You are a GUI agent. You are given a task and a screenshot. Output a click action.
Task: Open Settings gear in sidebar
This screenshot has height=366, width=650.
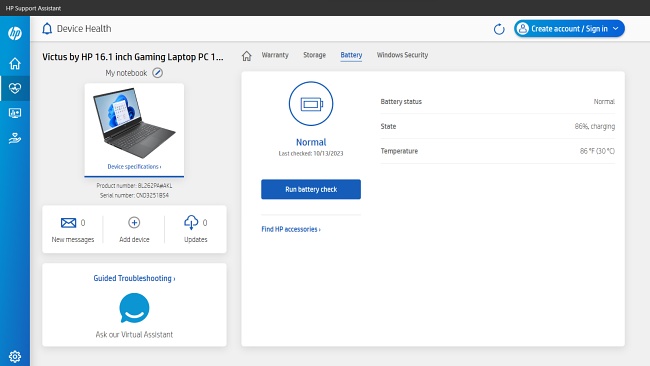(x=15, y=356)
